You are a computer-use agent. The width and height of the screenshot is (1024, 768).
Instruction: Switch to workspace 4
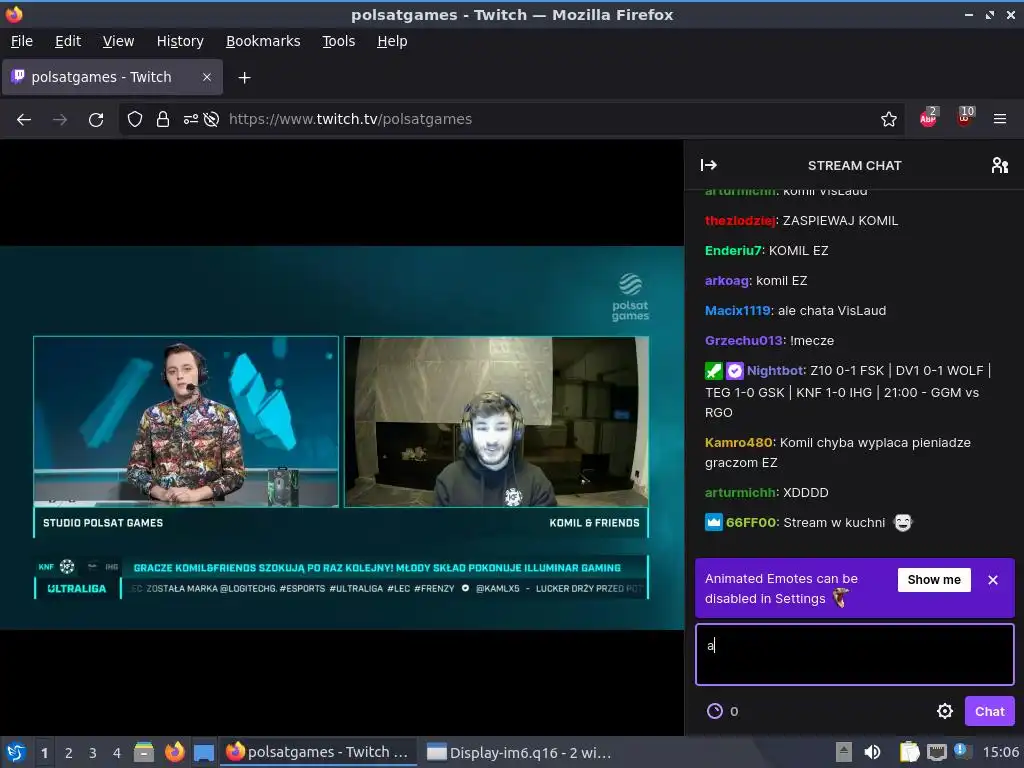(117, 753)
